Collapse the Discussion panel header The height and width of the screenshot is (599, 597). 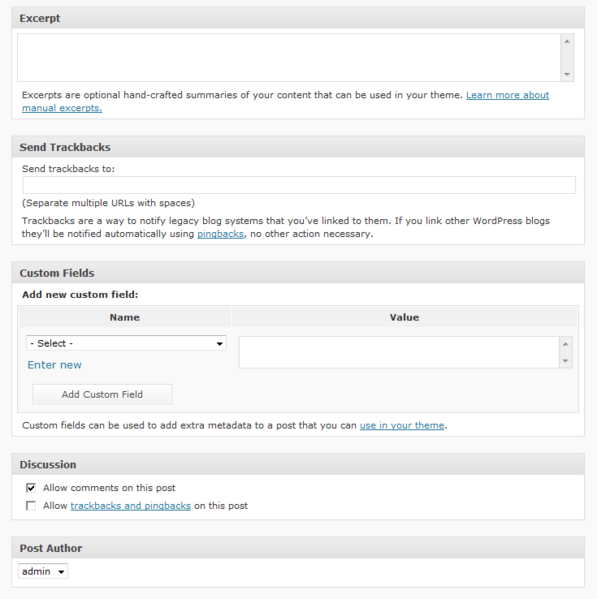click(x=298, y=465)
